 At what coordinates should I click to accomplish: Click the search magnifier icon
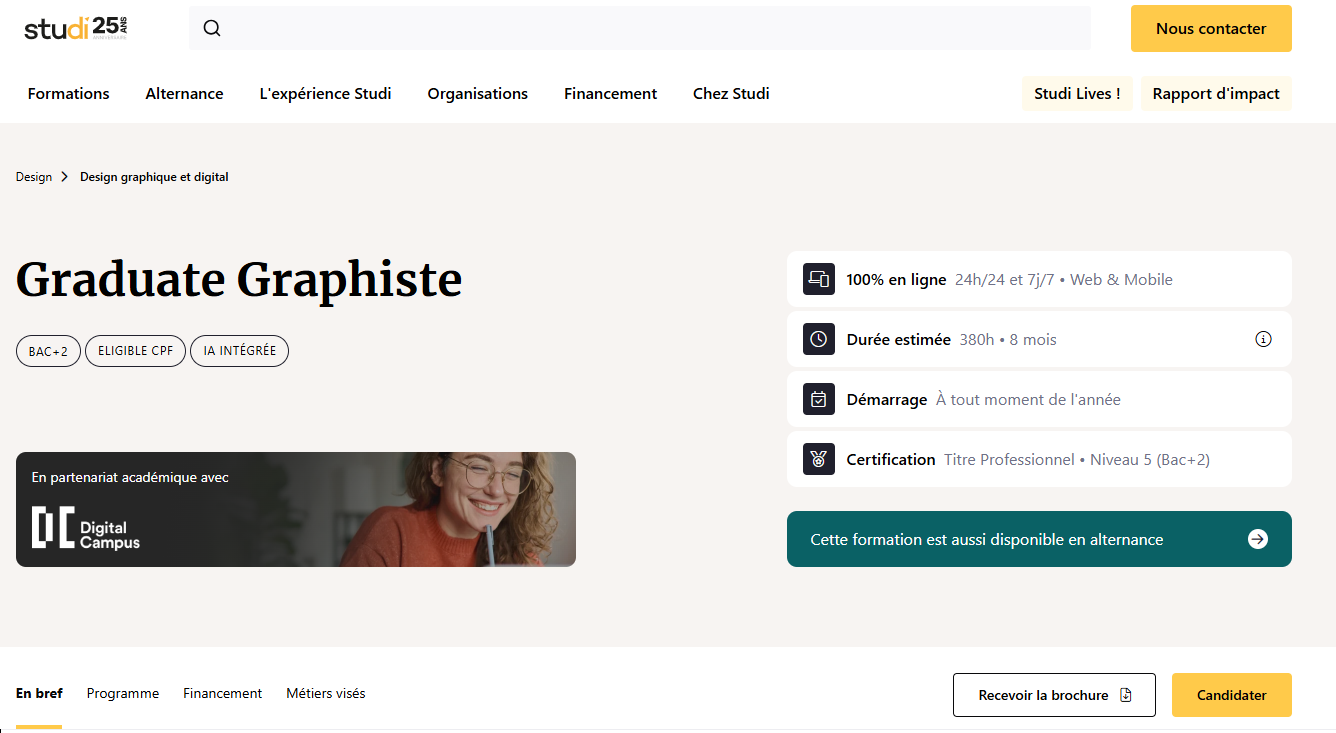pyautogui.click(x=212, y=28)
